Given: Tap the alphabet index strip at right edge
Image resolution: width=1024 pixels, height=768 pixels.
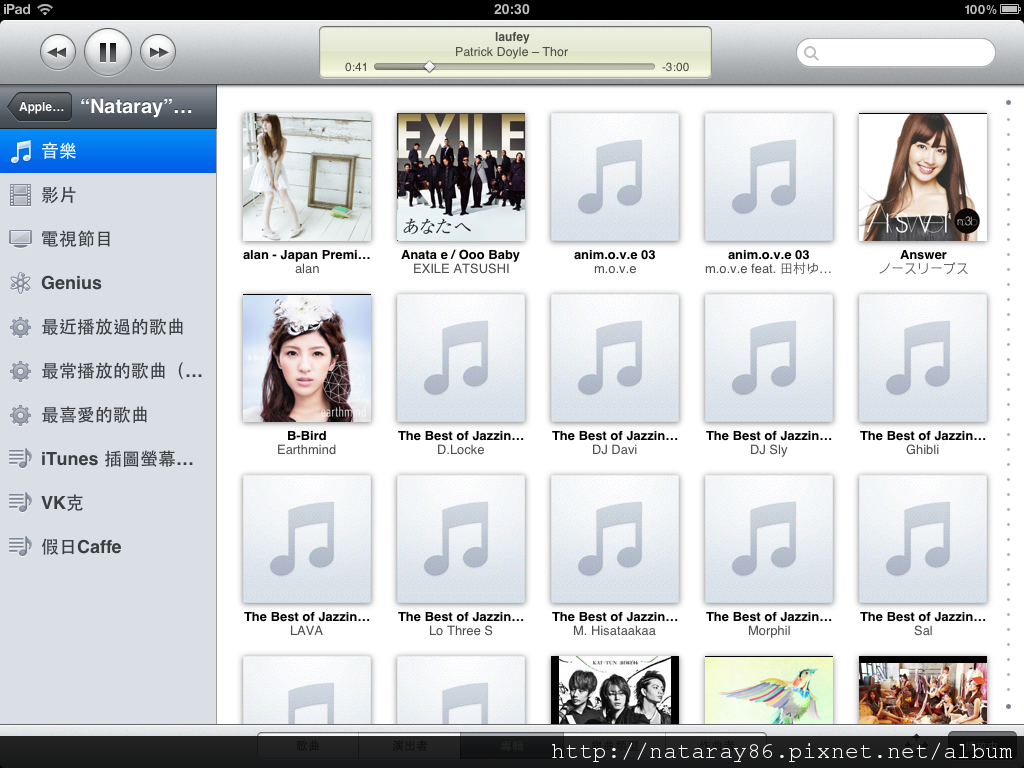Looking at the screenshot, I should [x=1008, y=404].
